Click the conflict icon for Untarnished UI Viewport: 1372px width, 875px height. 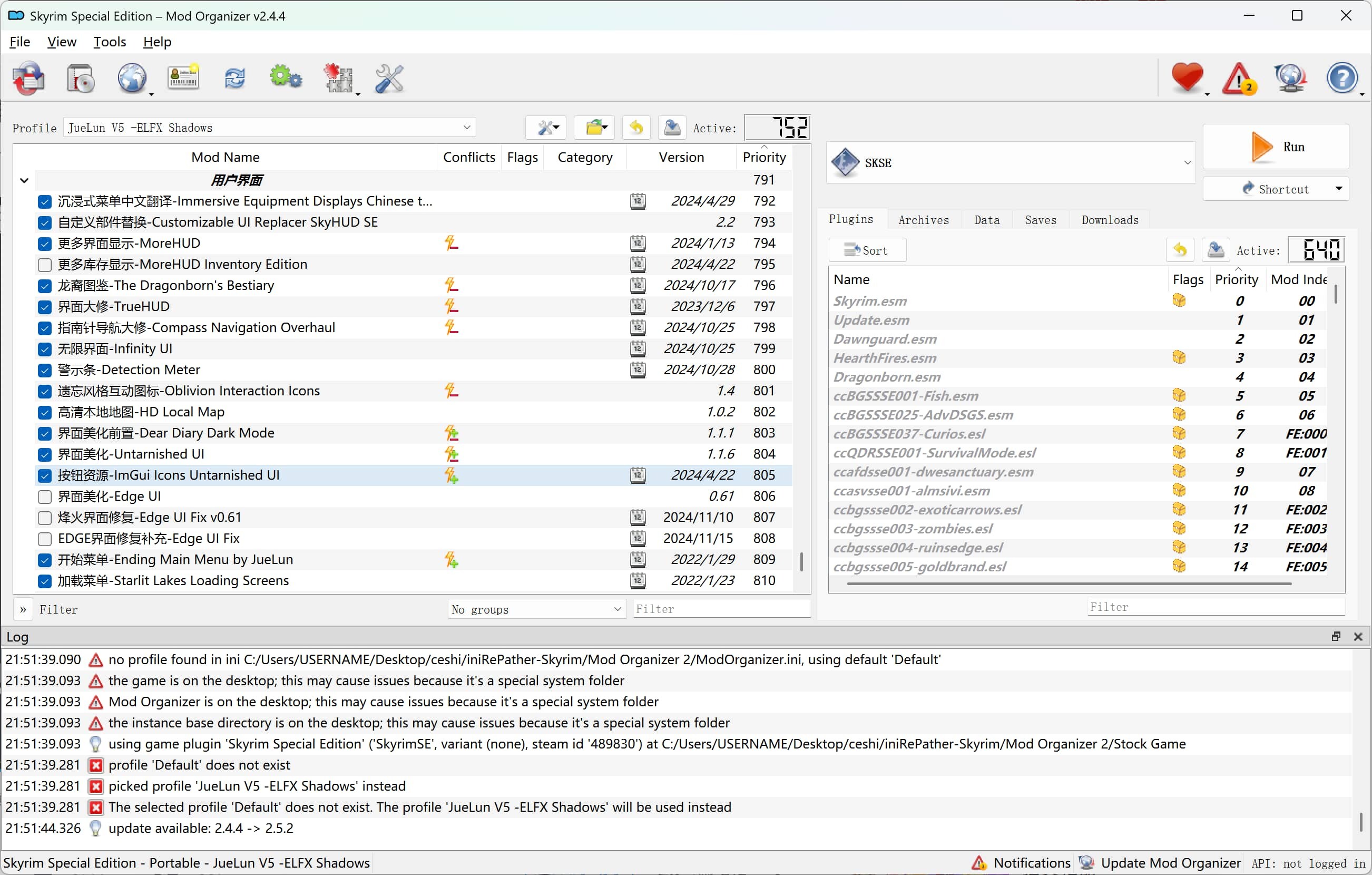pyautogui.click(x=451, y=454)
